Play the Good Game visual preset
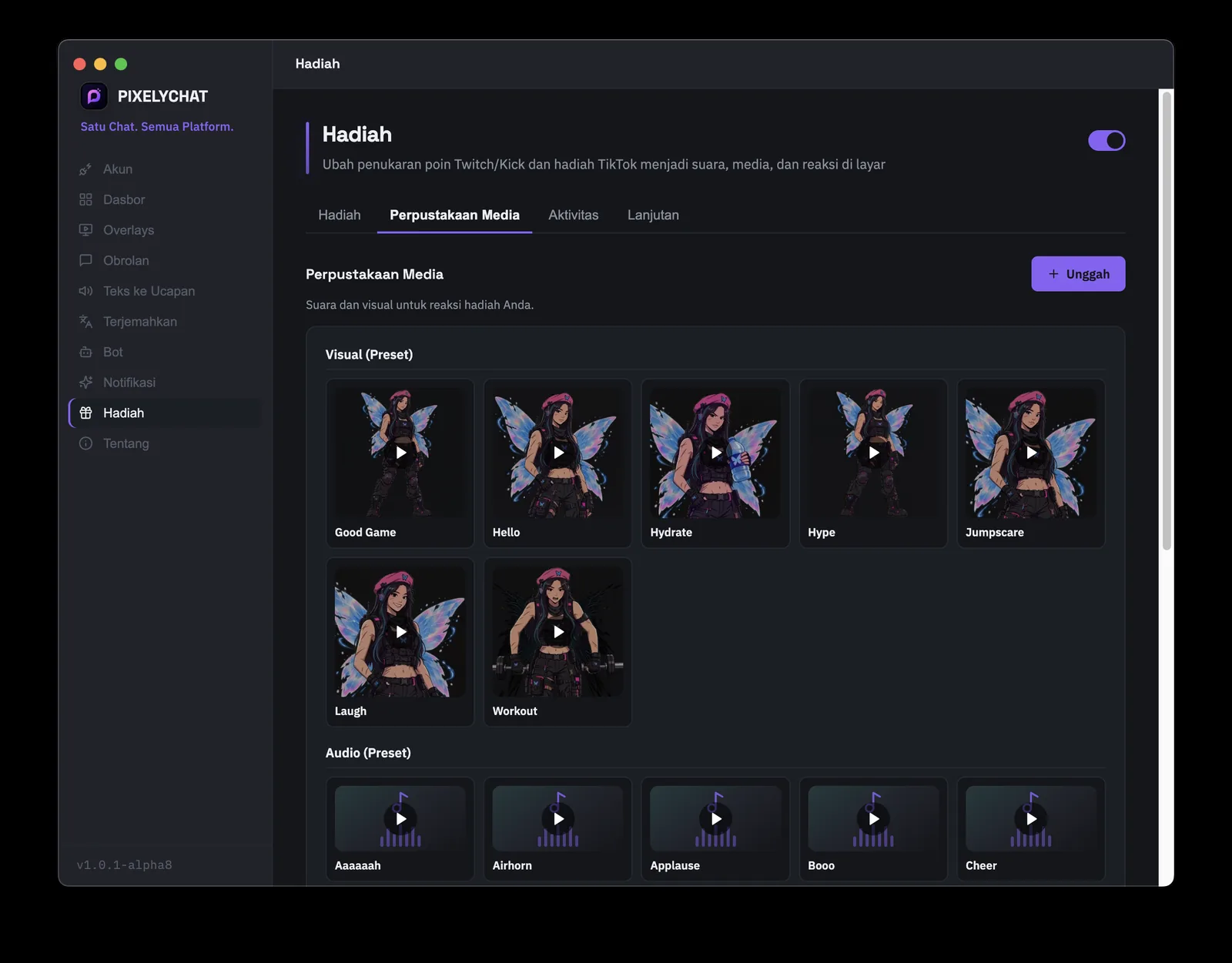Image resolution: width=1232 pixels, height=963 pixels. tap(400, 453)
